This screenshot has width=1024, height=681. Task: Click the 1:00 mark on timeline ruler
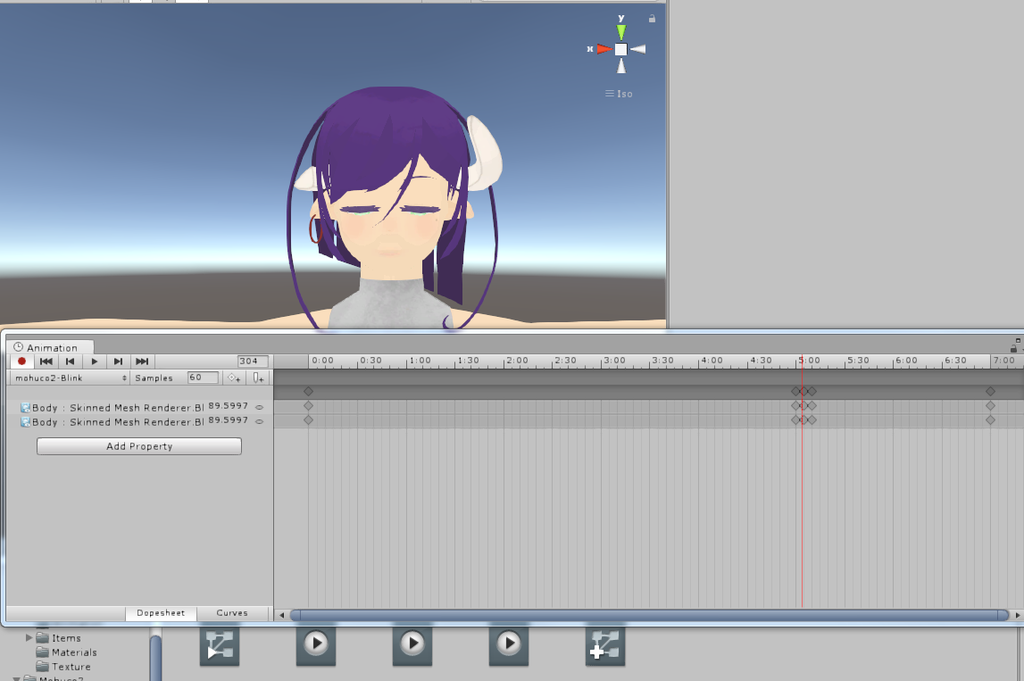point(420,360)
